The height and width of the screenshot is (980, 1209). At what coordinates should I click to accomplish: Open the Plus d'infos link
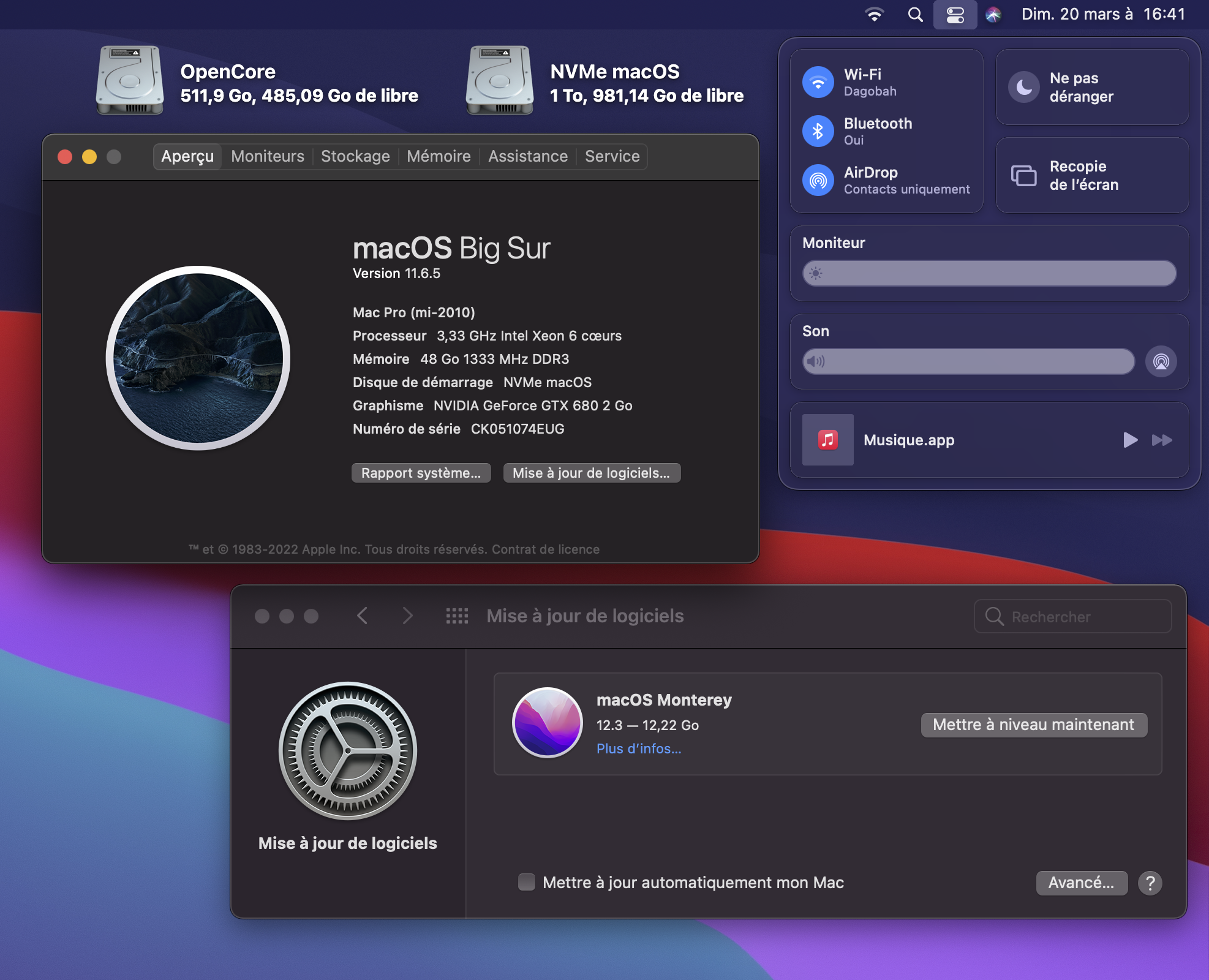click(638, 748)
